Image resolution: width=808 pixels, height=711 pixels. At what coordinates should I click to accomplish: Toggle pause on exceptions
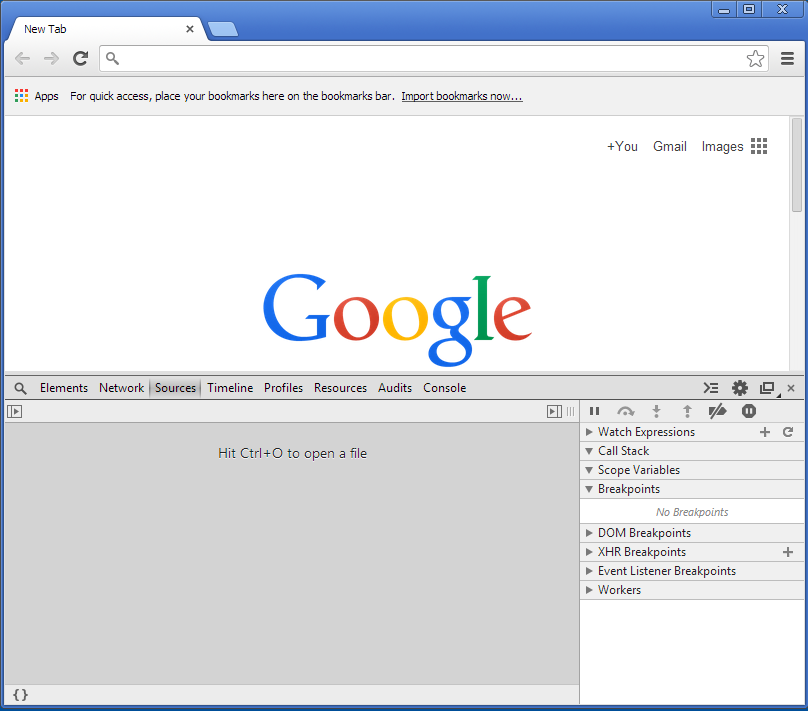pos(749,411)
